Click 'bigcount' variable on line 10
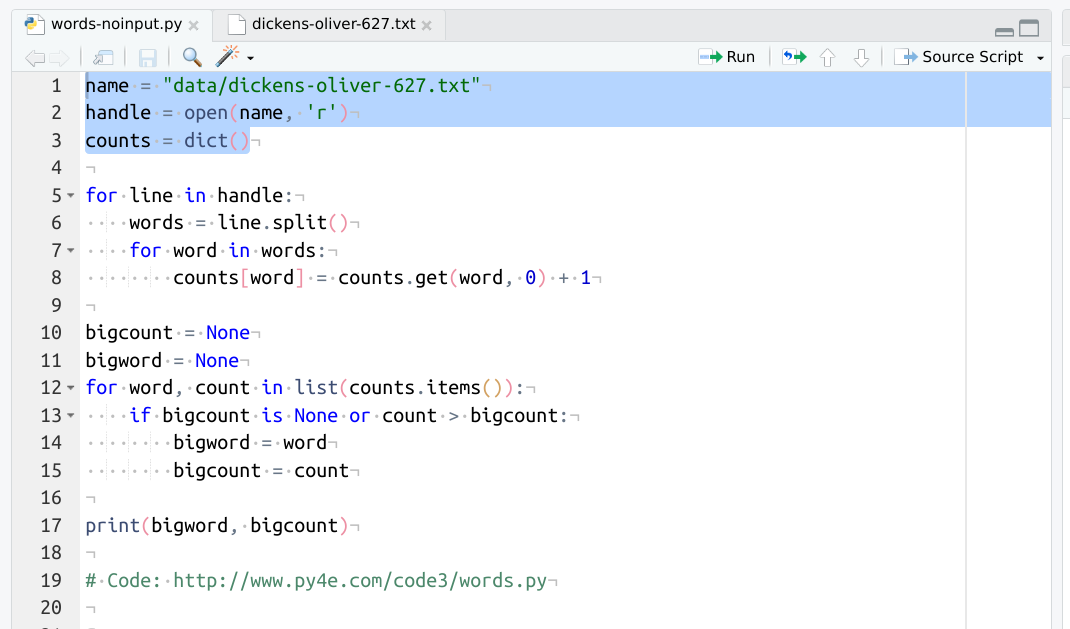Screen dimensions: 1070x629 point(129,333)
